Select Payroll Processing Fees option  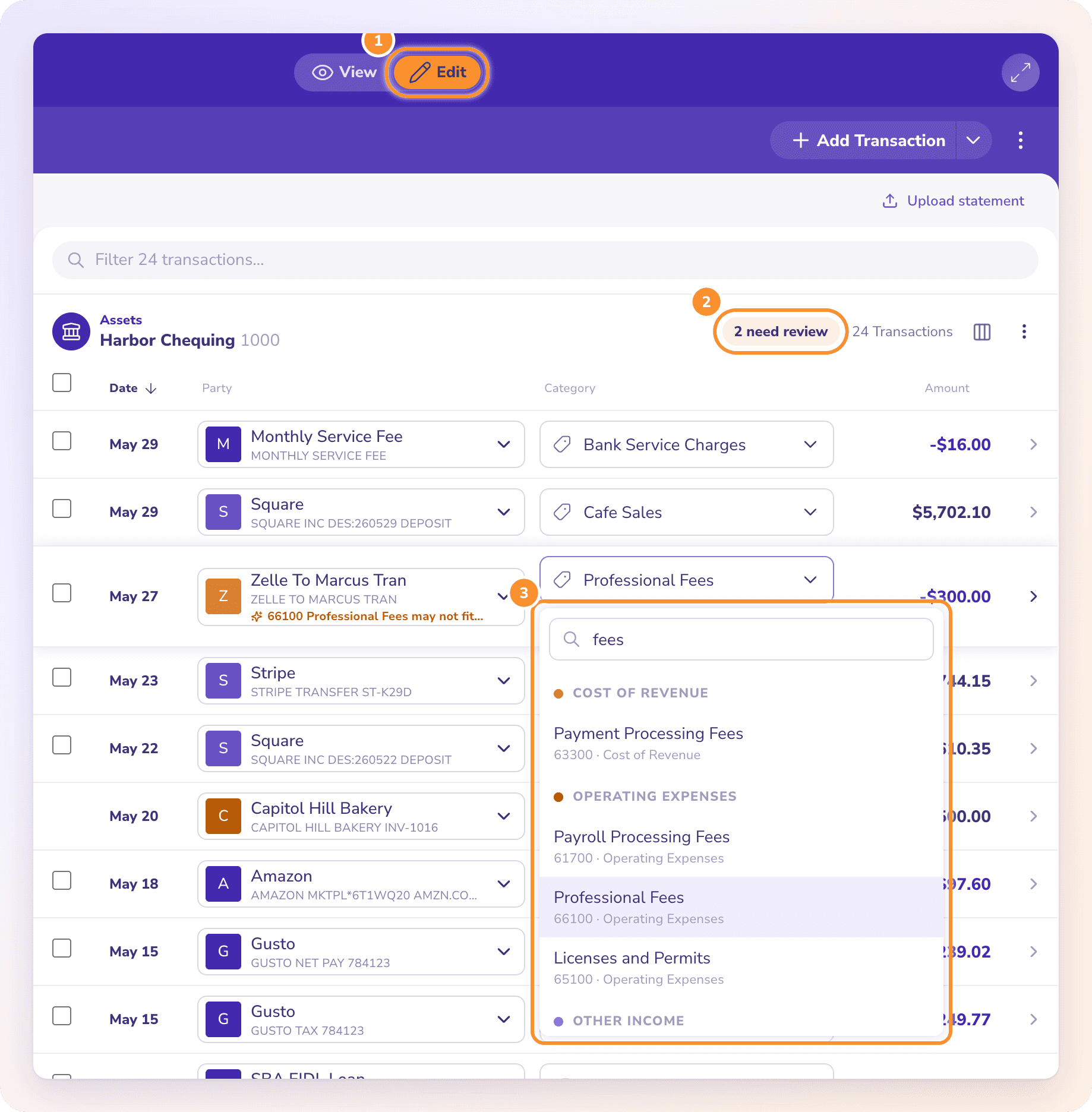pyautogui.click(x=741, y=846)
